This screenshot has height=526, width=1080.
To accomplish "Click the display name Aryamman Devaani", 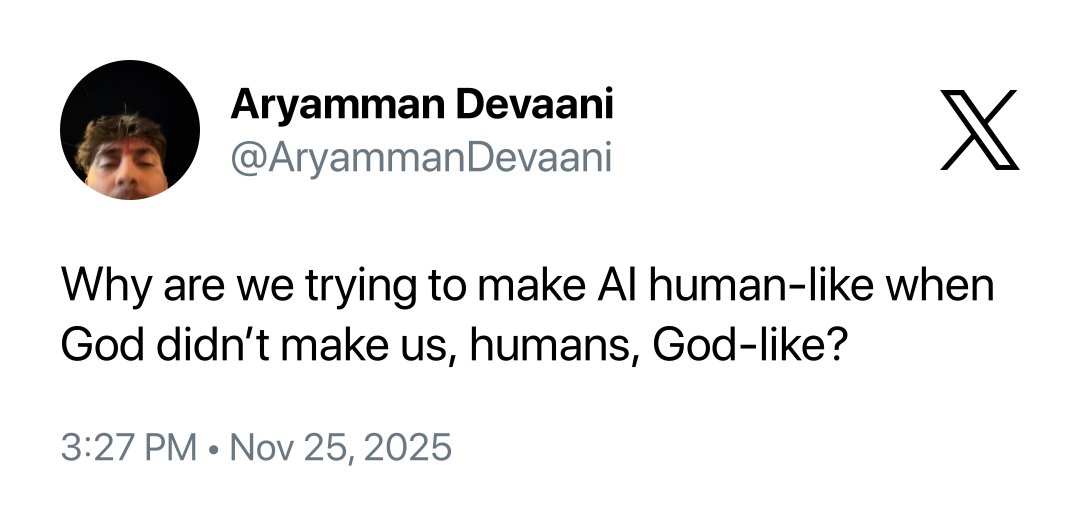I will (x=422, y=103).
